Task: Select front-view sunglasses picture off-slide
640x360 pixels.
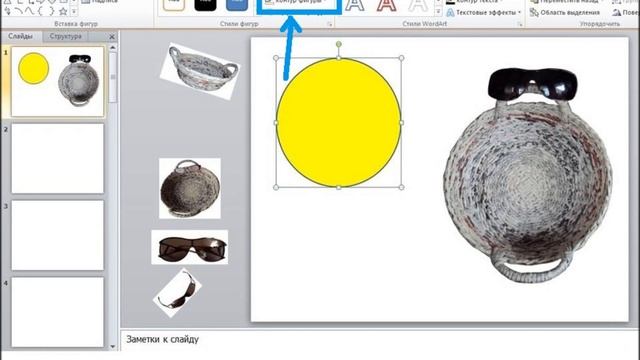Action: point(190,247)
